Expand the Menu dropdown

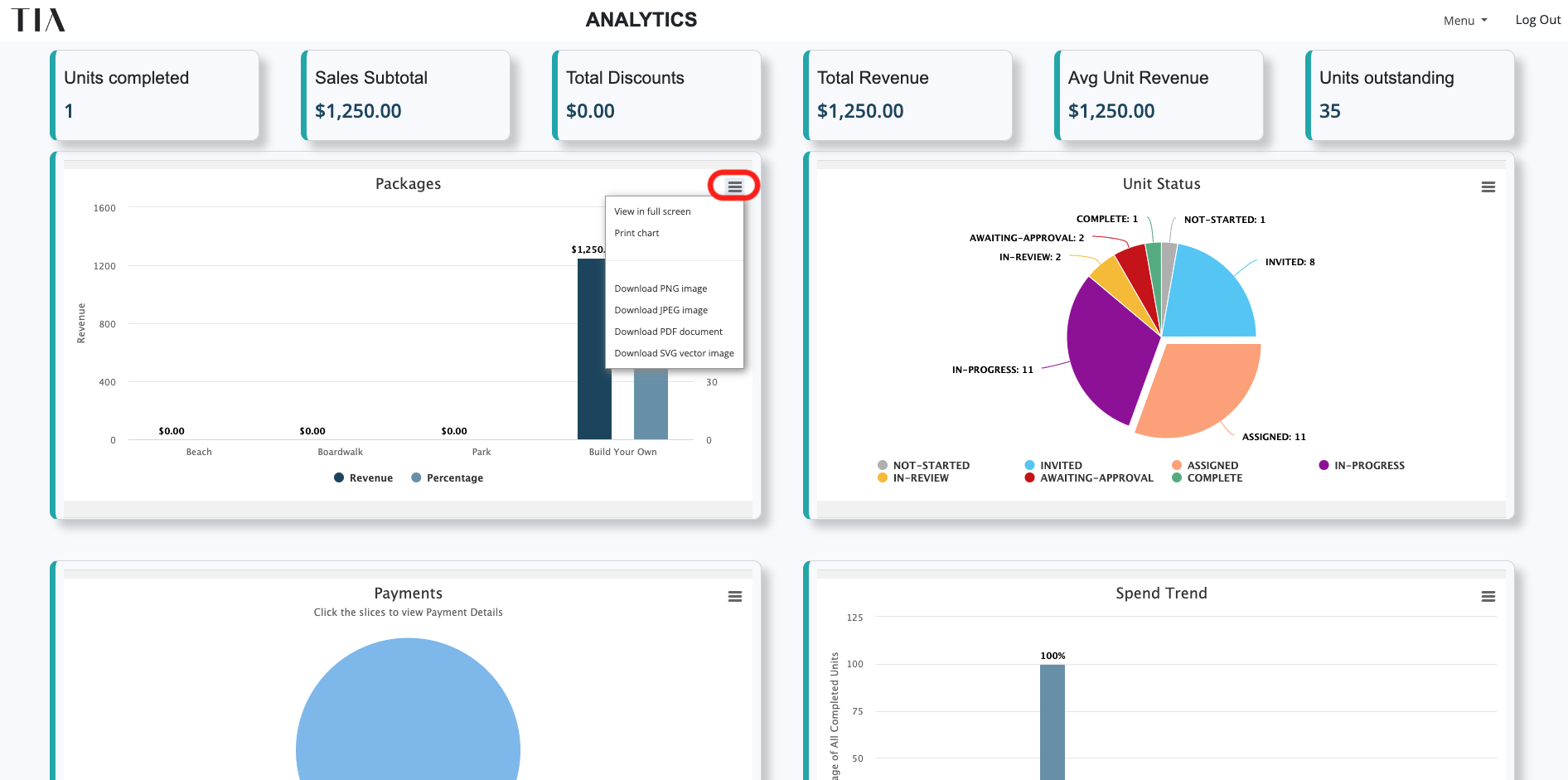1464,21
